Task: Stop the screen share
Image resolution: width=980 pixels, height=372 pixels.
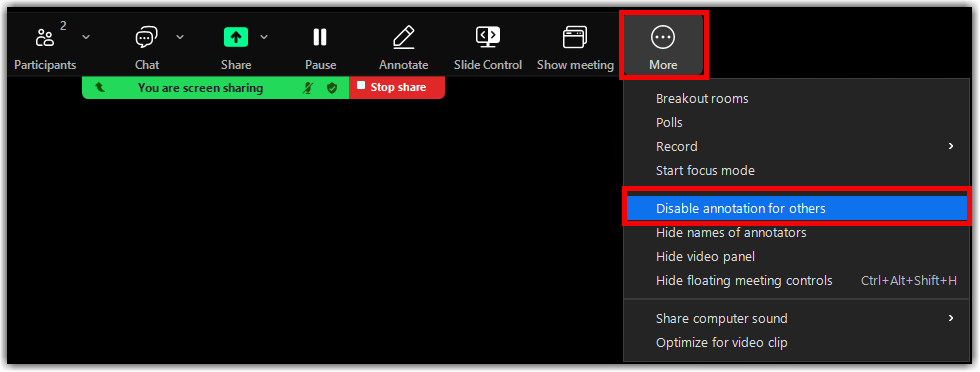Action: (397, 88)
